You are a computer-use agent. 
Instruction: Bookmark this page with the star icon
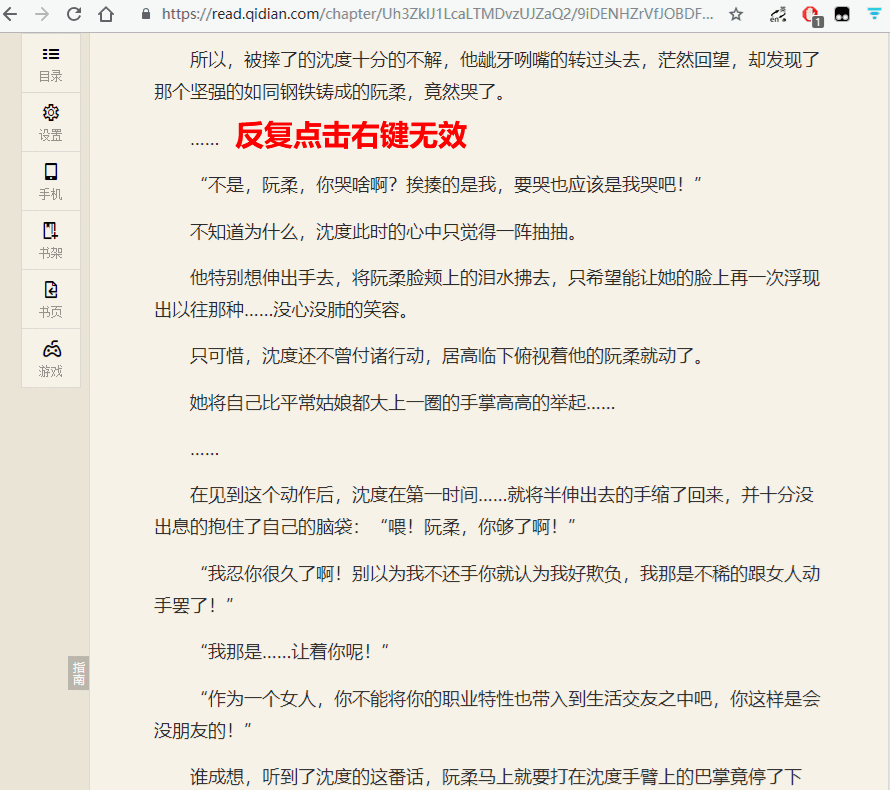736,14
